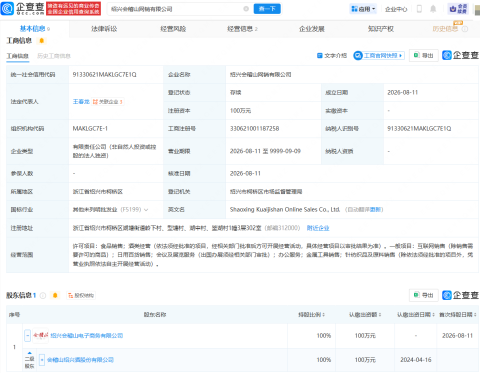Expand the 国标行业 industry F5199 chevron
Screen dimensions: 480x373
146,210
